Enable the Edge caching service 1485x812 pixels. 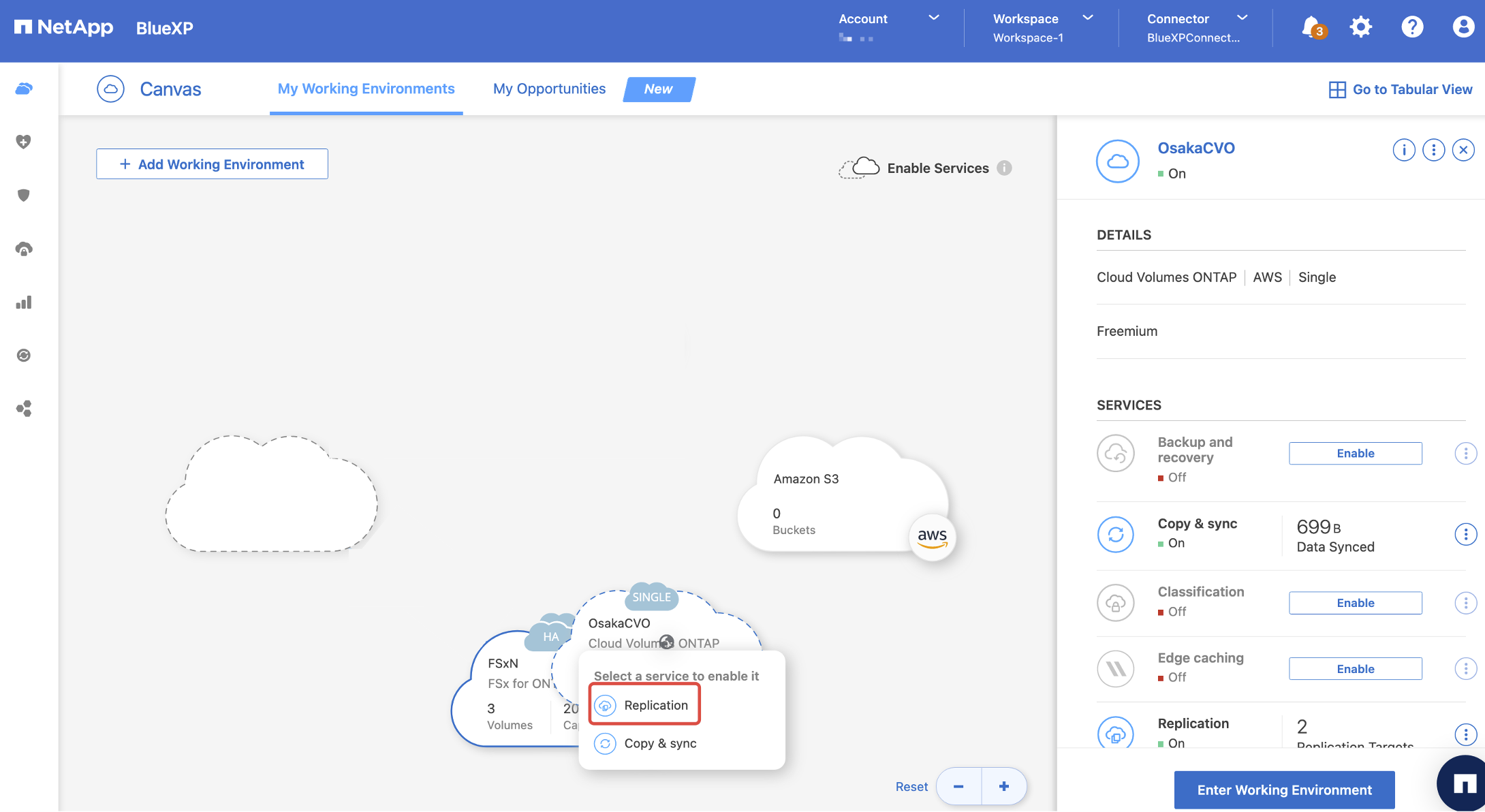click(1355, 669)
